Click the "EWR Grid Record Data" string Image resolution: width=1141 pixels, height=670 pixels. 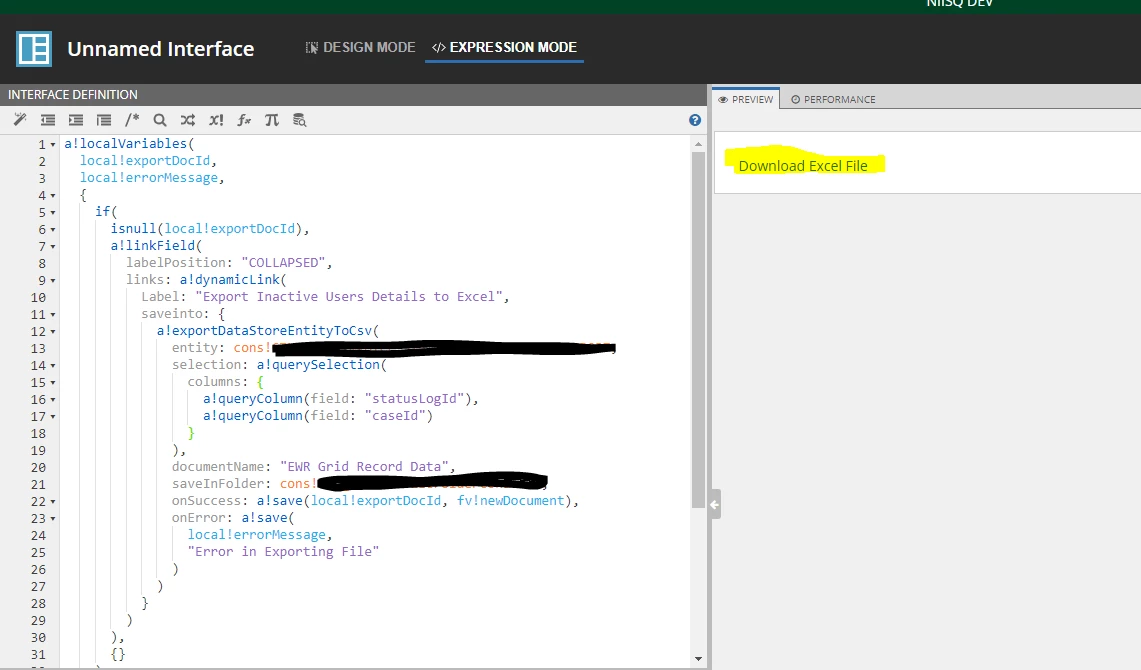364,466
